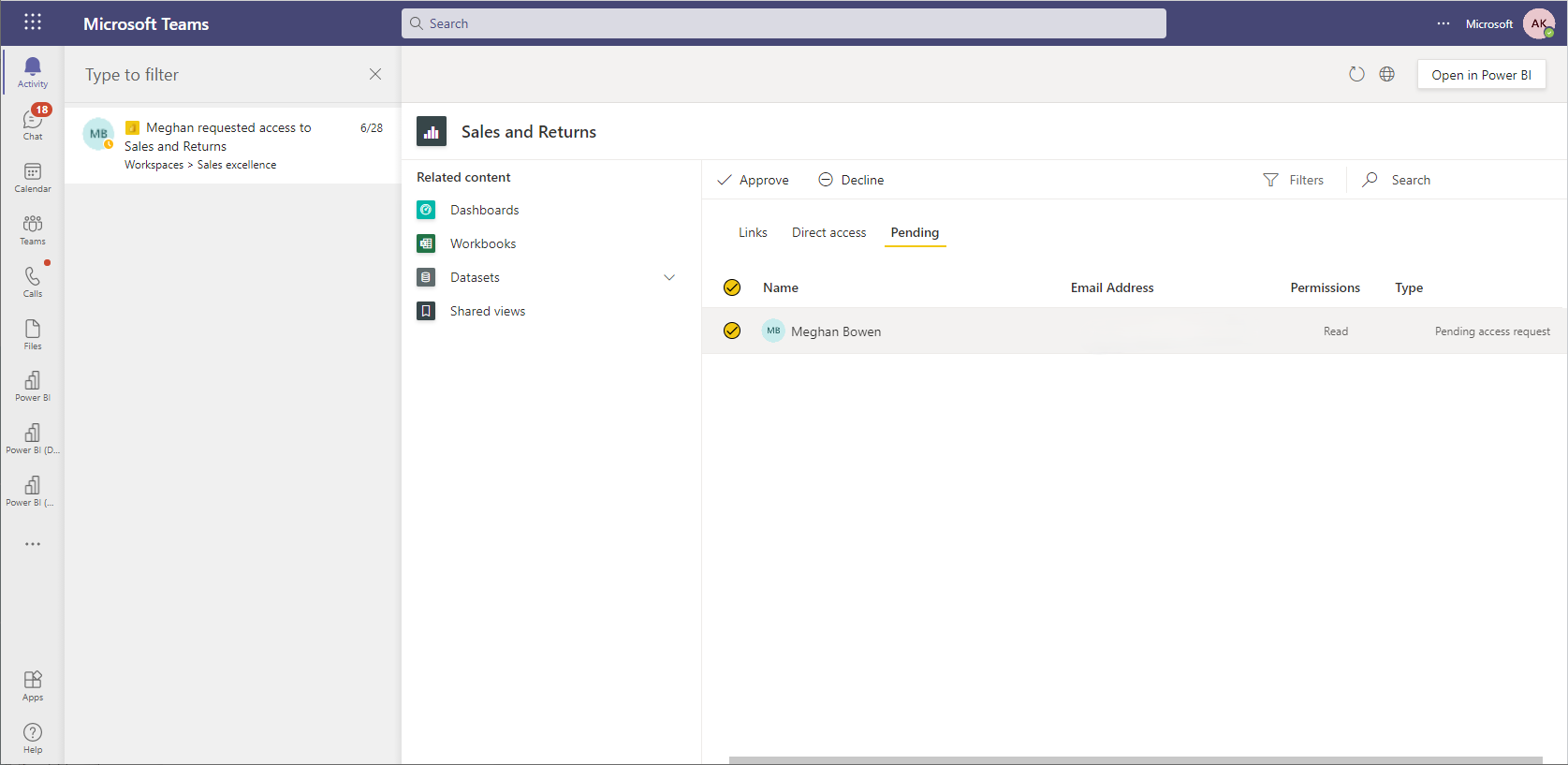Open Files in the sidebar
Viewport: 1568px width, 765px height.
(x=33, y=334)
